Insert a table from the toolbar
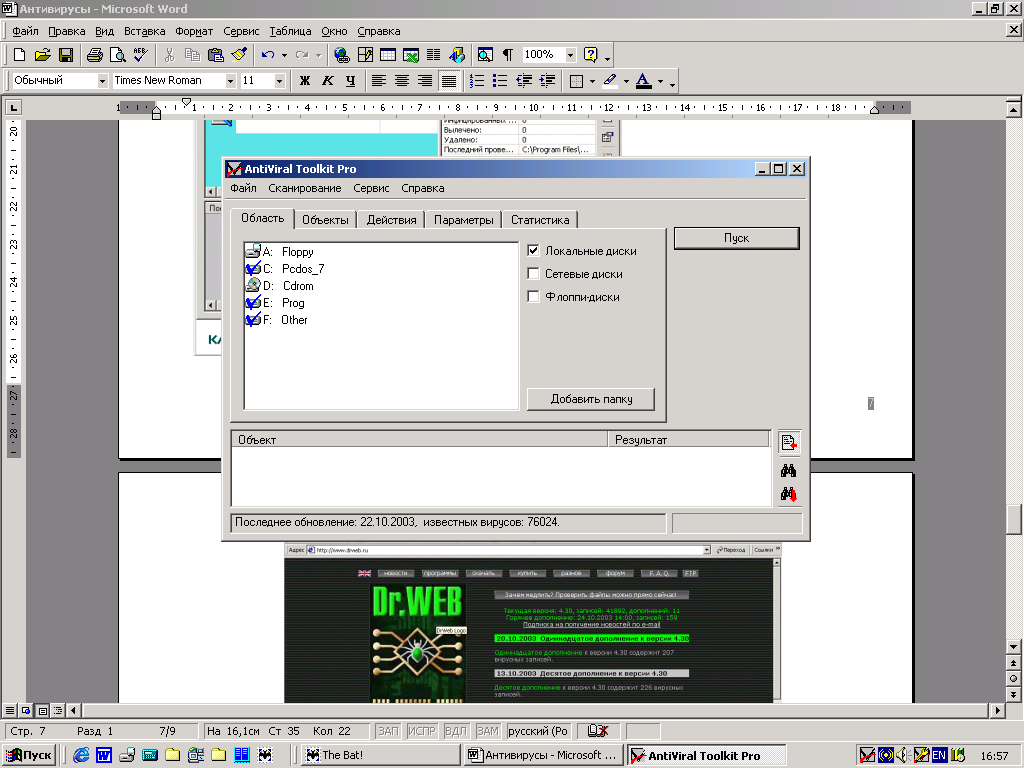 (x=388, y=55)
